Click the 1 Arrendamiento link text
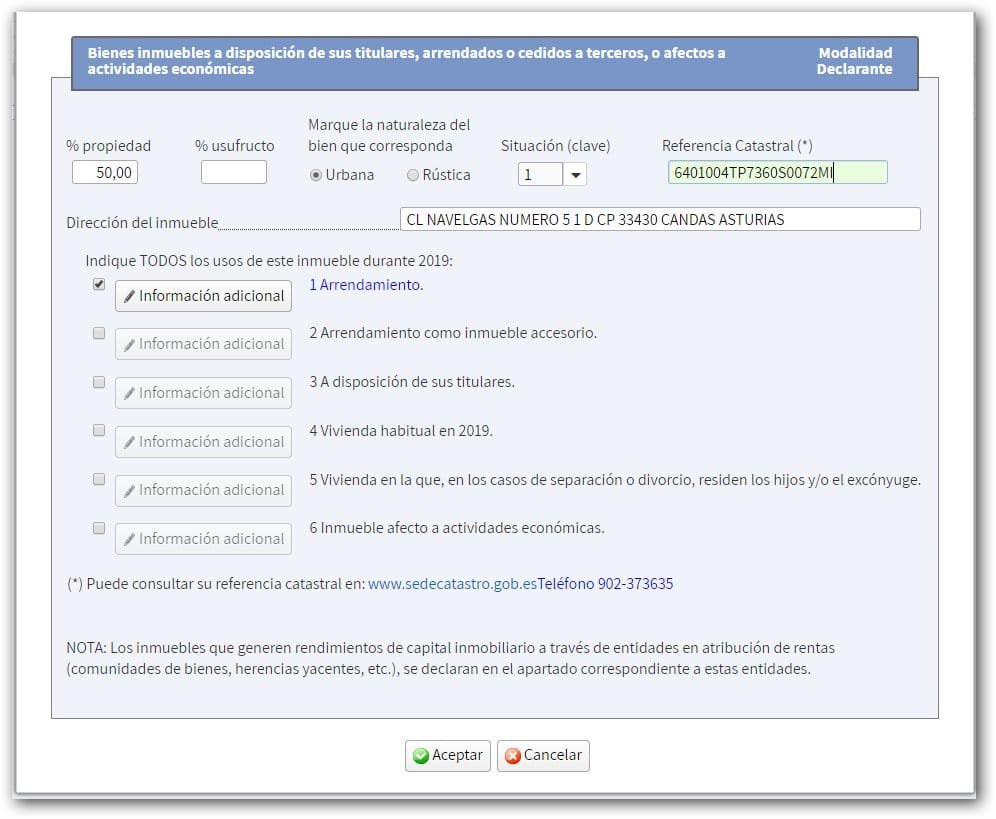Screen dimensions: 996x819 click(367, 285)
